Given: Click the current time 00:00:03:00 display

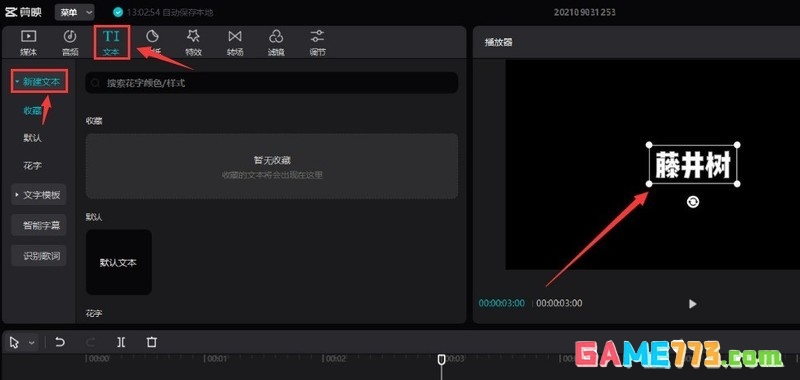Looking at the screenshot, I should (x=502, y=303).
